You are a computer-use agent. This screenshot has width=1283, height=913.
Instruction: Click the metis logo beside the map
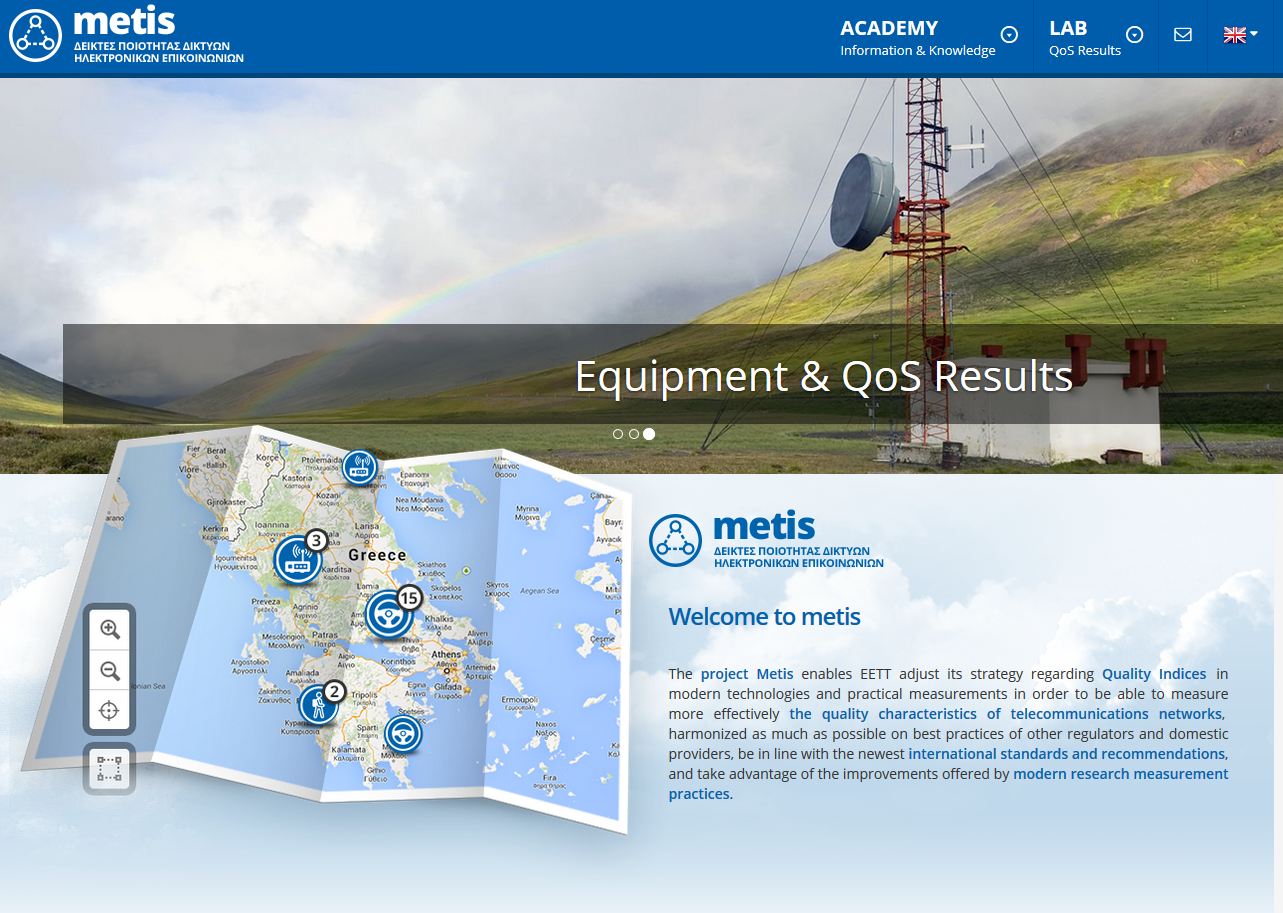[x=767, y=540]
